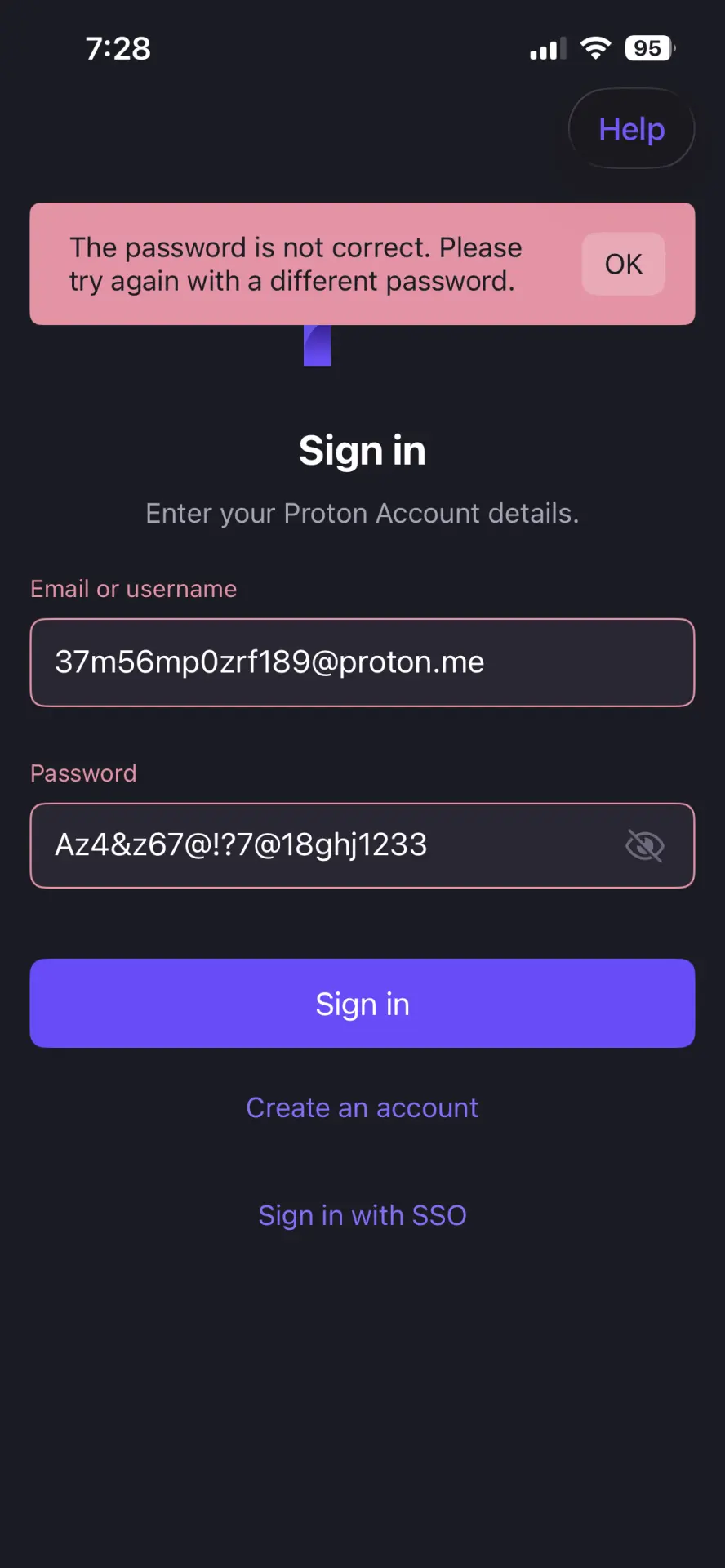Screen dimensions: 725x1568
Task: Toggle password visibility eye icon
Action: click(644, 845)
